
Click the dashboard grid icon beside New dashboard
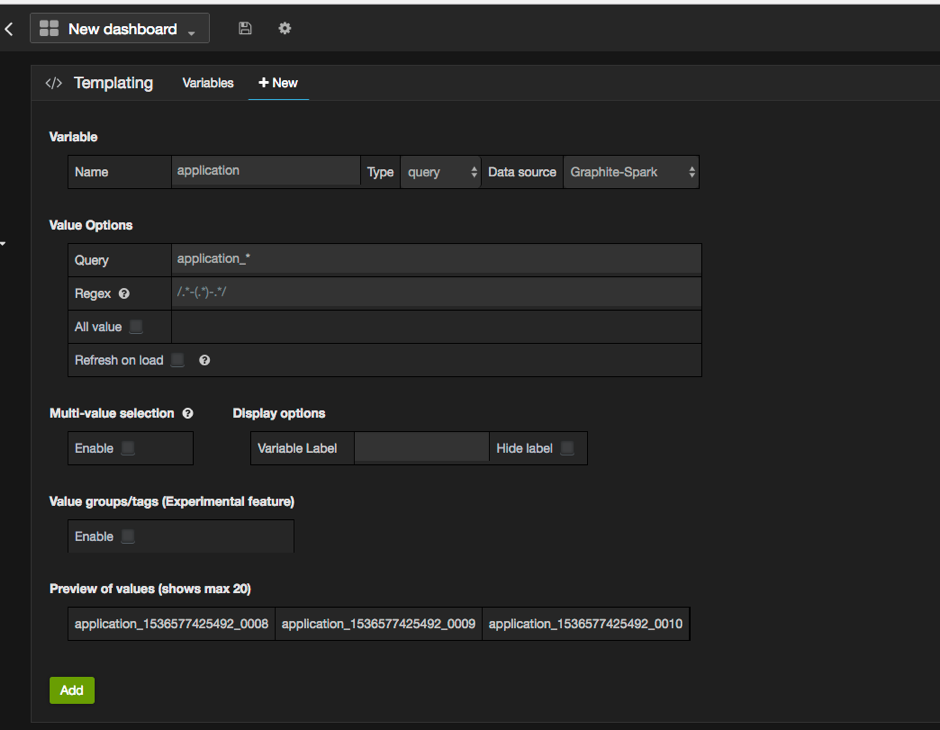[49, 29]
